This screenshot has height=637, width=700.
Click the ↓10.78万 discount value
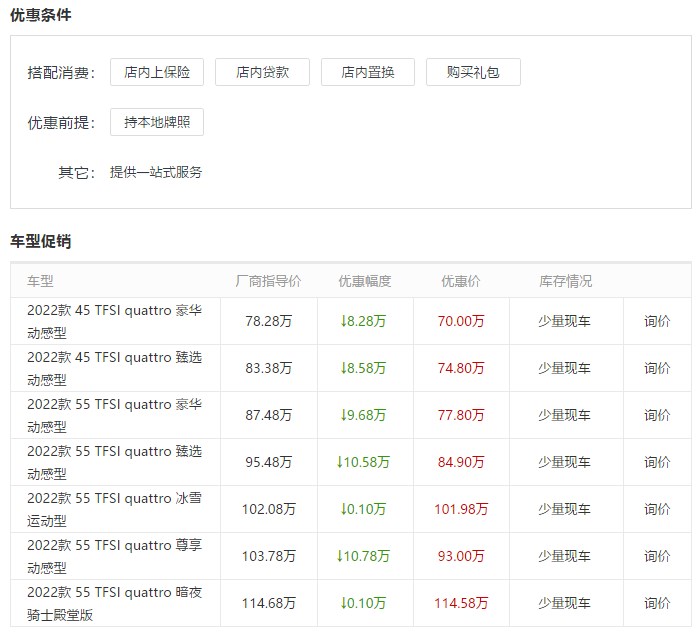(363, 556)
